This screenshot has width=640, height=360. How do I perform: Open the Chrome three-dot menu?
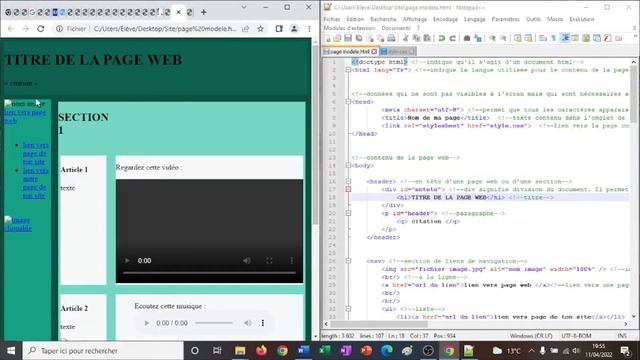309,29
